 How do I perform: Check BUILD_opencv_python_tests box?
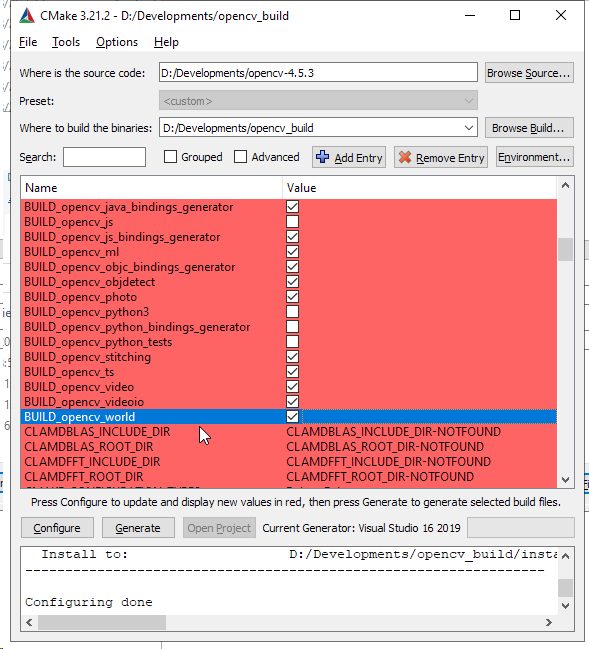click(x=292, y=341)
